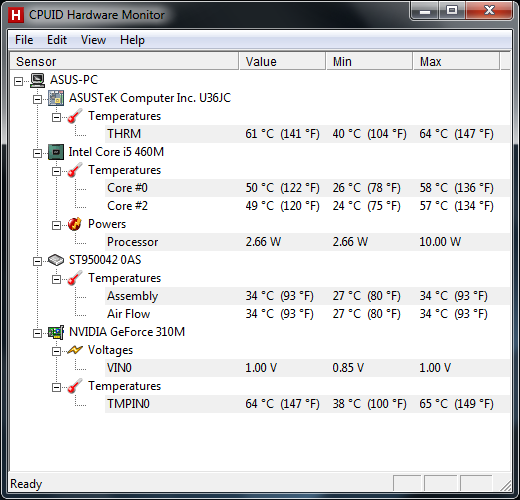Image resolution: width=520 pixels, height=500 pixels.
Task: Click the Value column header
Action: pos(282,61)
